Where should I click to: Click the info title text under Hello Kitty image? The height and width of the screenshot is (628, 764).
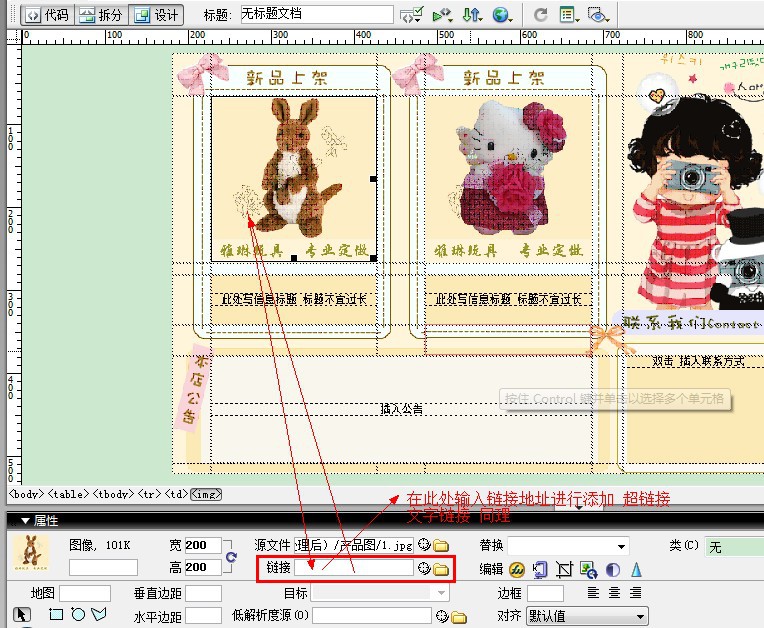[x=508, y=299]
